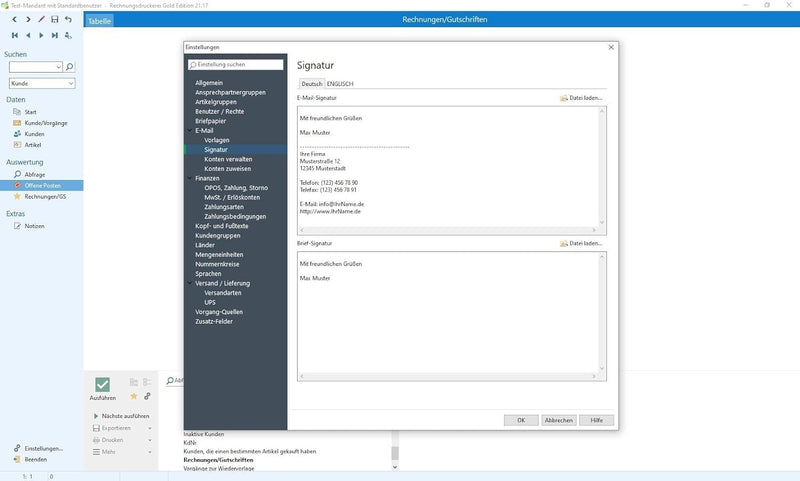Click the magnifier search icon beside search field
Image resolution: width=800 pixels, height=481 pixels.
[70, 67]
